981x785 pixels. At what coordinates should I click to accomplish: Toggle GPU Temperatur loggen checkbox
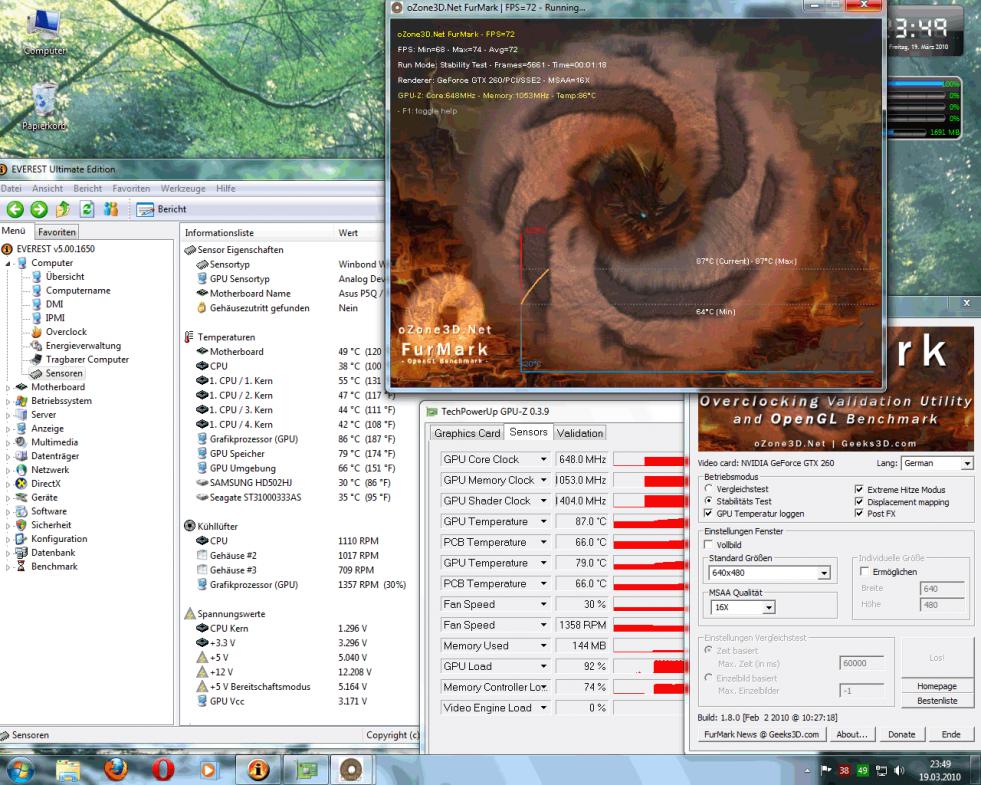pos(708,514)
